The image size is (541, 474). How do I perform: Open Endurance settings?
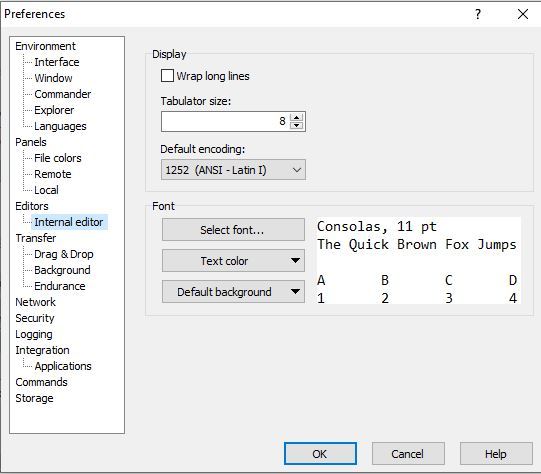tap(60, 286)
